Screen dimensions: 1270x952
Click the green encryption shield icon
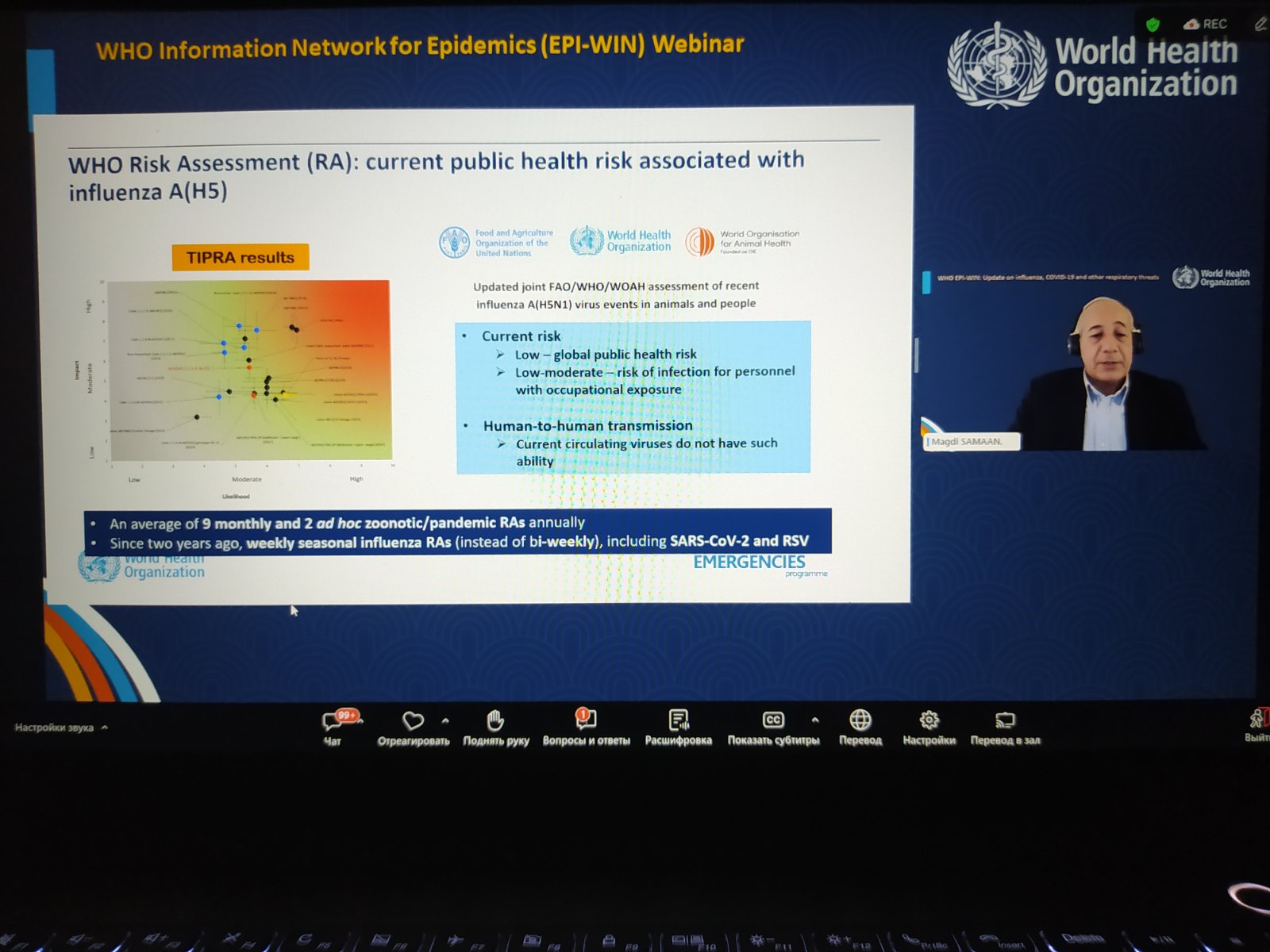coord(1153,25)
